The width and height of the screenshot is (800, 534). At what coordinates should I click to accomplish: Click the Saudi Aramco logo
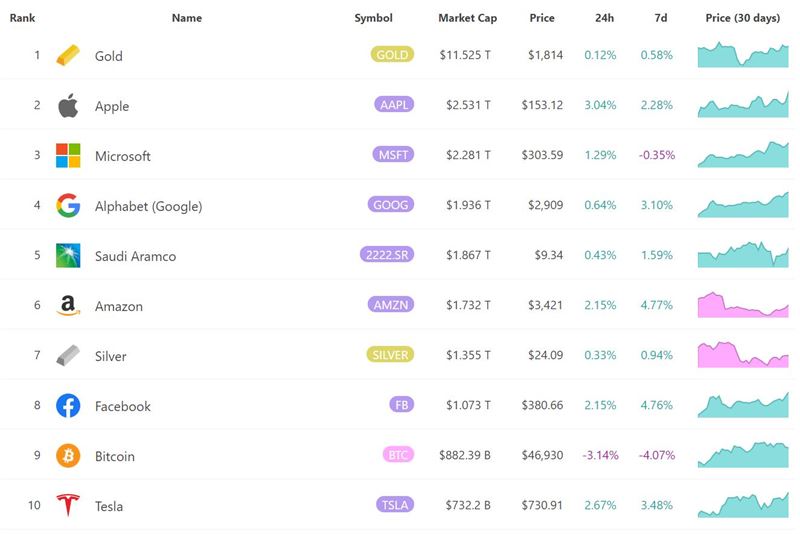click(x=68, y=255)
